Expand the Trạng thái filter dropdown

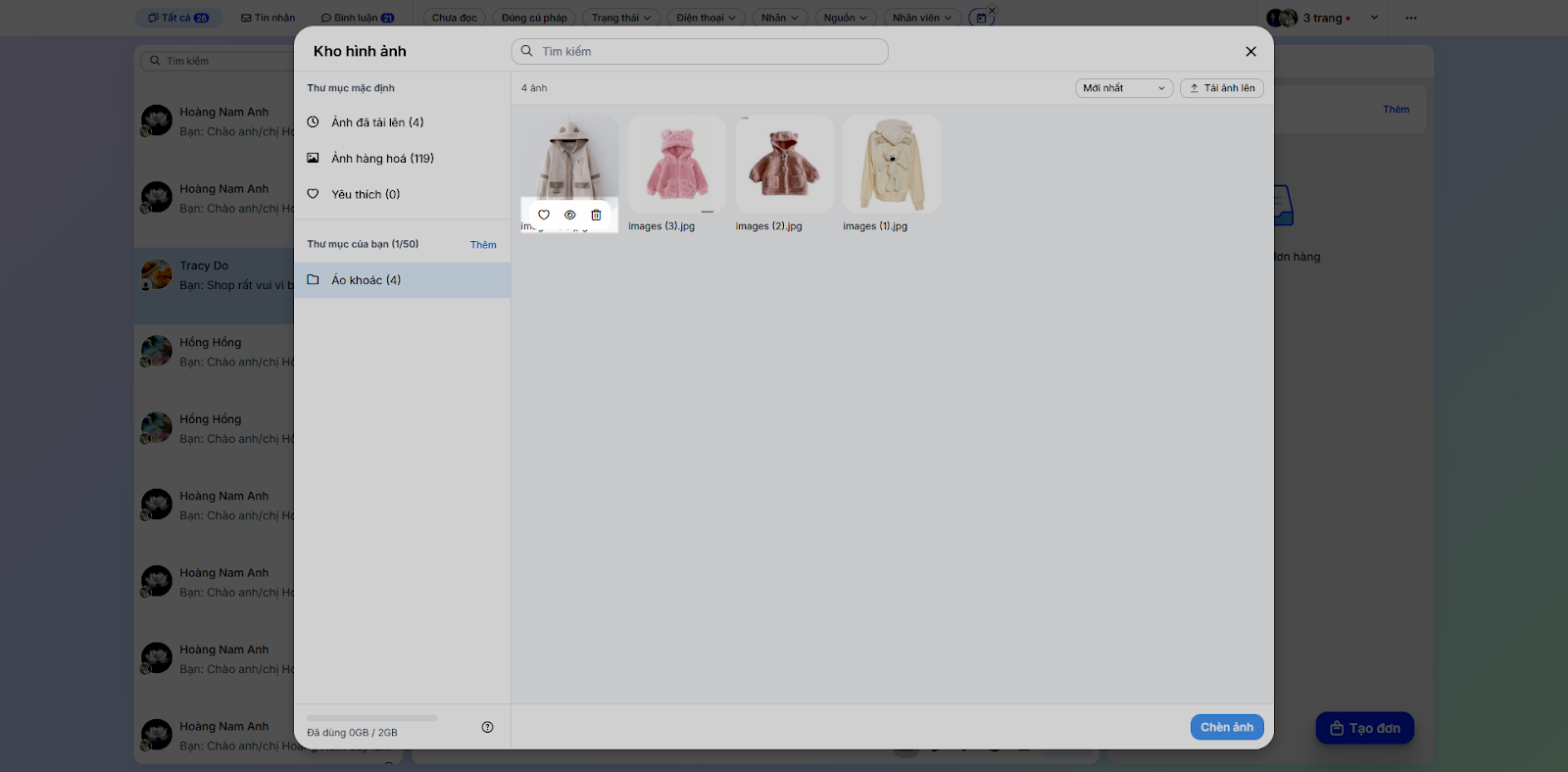click(x=621, y=18)
